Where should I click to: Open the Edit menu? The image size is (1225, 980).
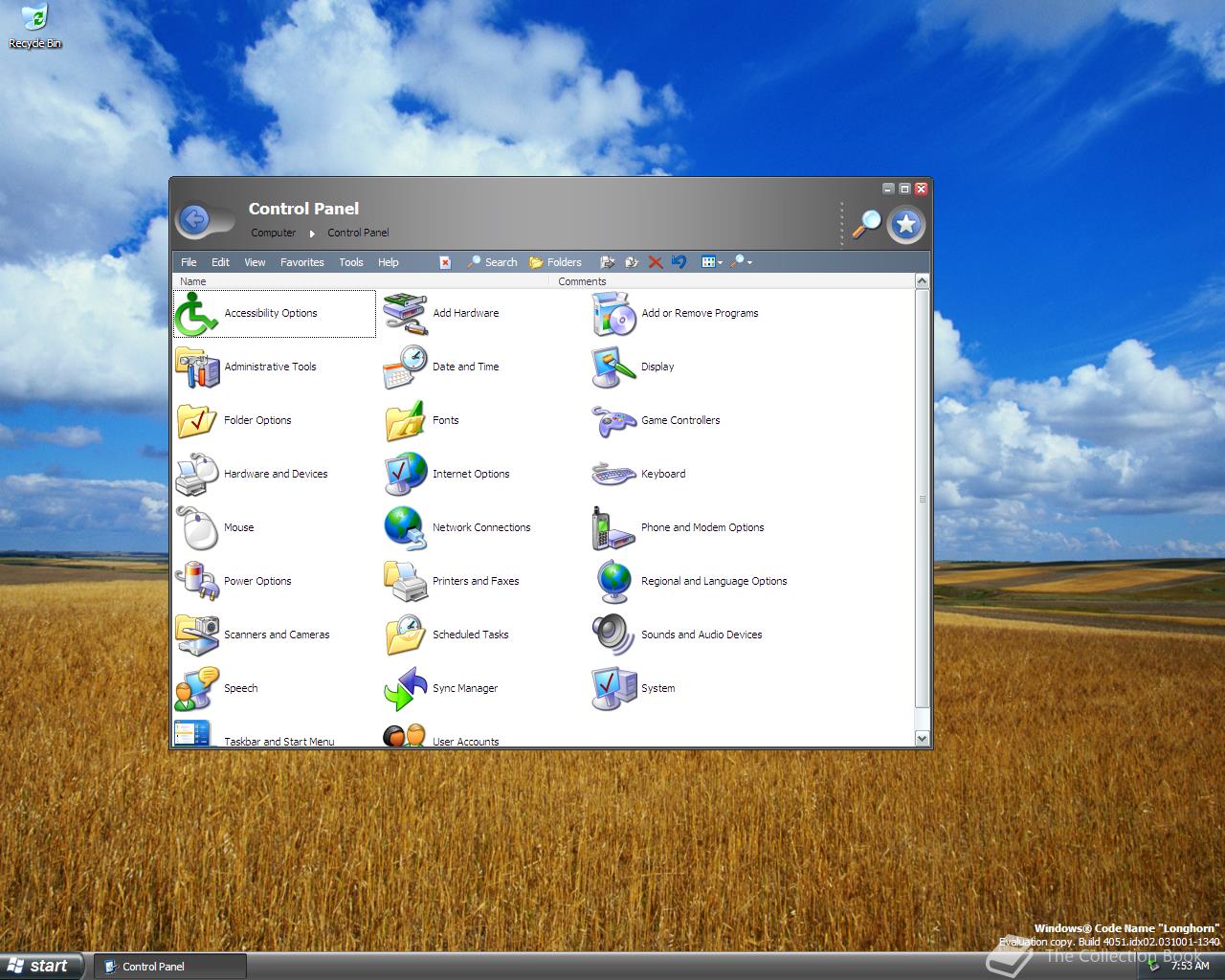point(220,262)
